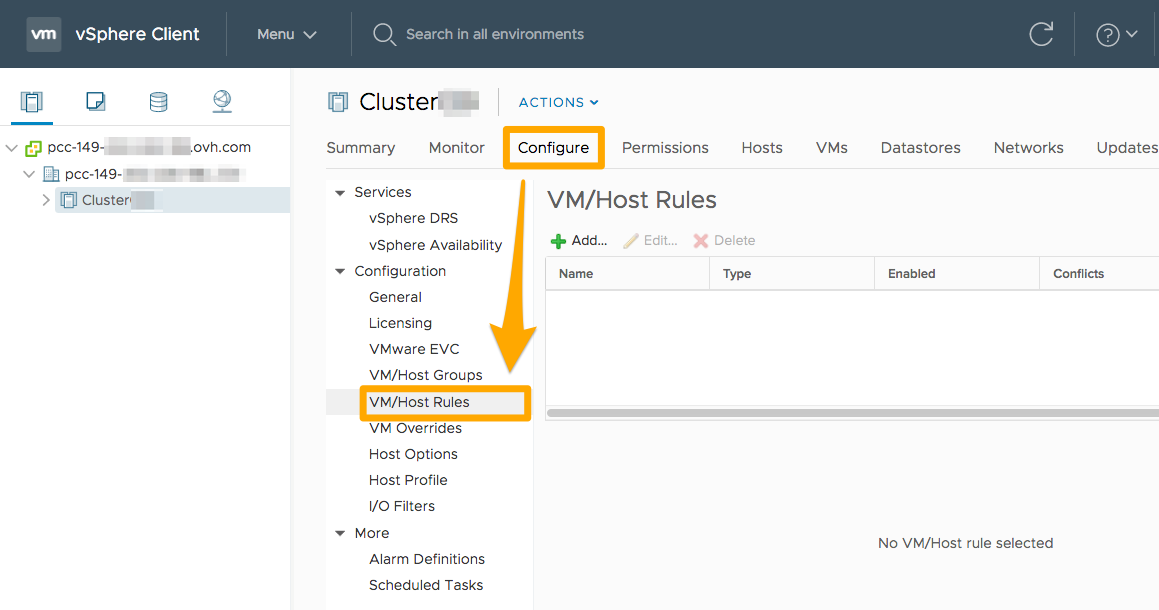This screenshot has width=1159, height=610.
Task: Open vSphere DRS settings
Action: coord(413,218)
